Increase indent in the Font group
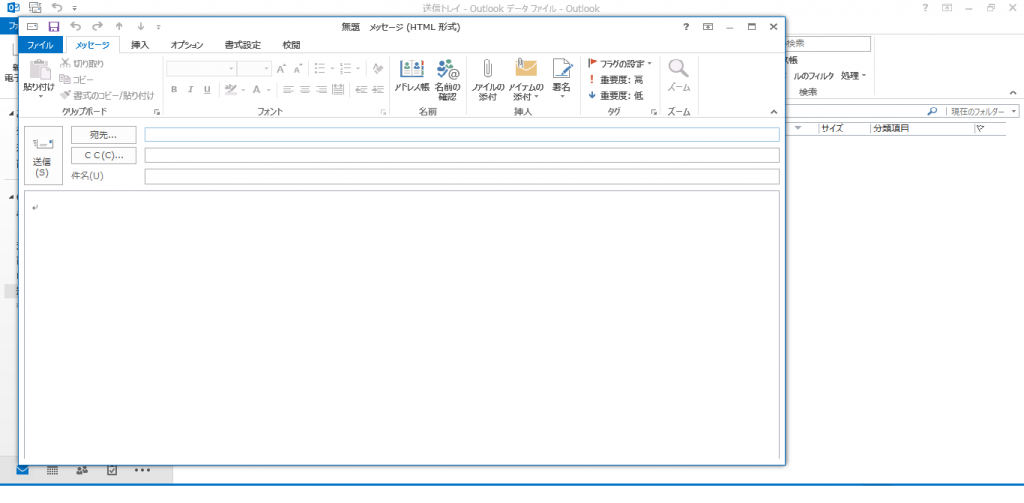The image size is (1024, 503). [x=378, y=89]
